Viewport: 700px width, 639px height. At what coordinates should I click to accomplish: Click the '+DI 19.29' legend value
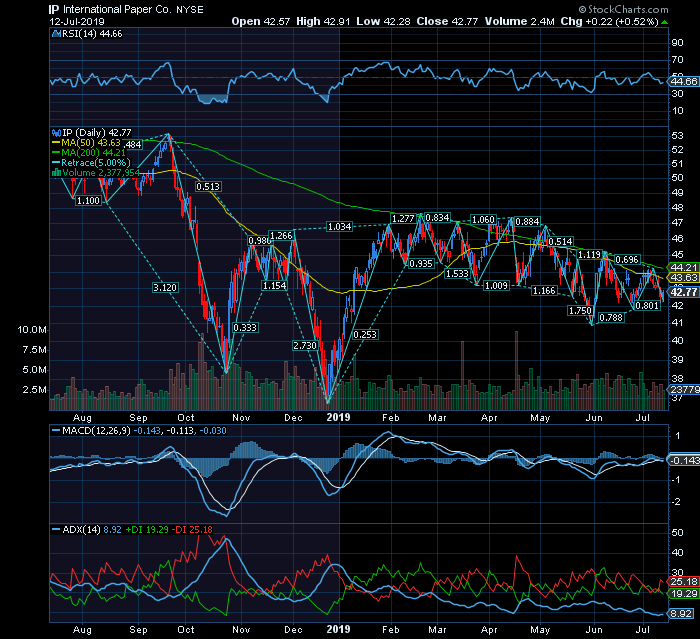click(x=147, y=530)
